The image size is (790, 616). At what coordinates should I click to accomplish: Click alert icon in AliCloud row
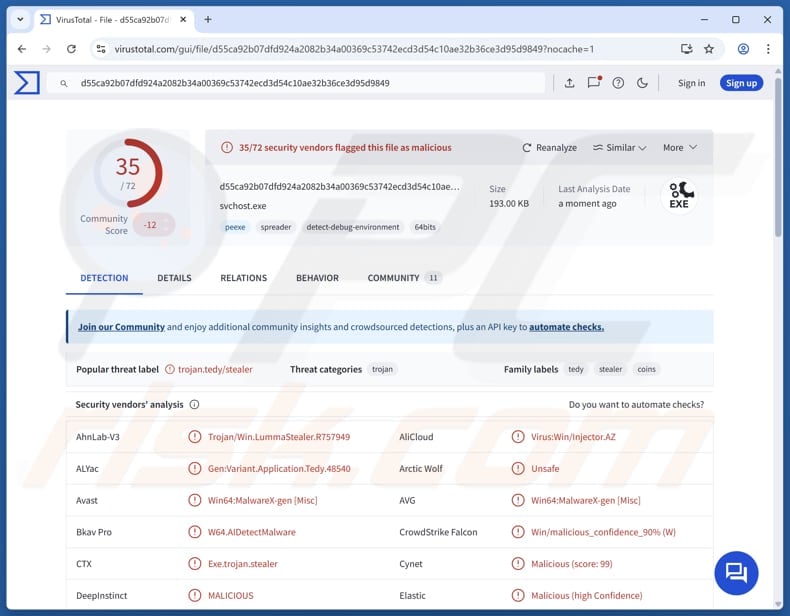[x=518, y=437]
